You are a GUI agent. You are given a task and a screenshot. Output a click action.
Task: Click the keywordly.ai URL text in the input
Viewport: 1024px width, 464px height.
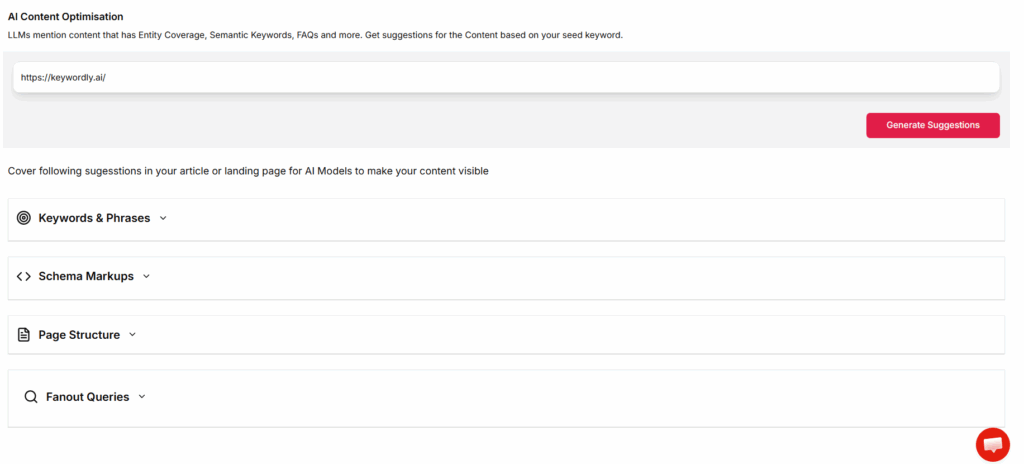(x=63, y=77)
